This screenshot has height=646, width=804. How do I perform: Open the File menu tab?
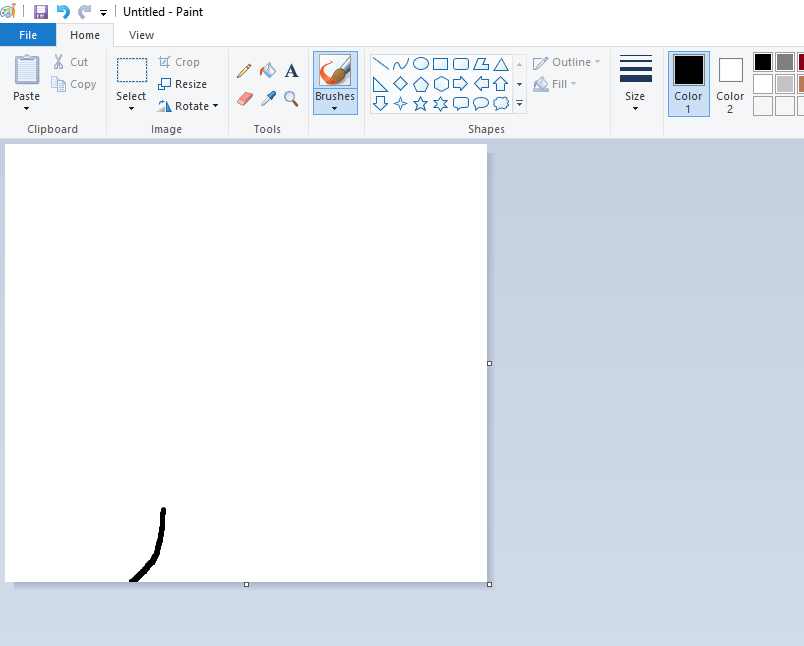pos(28,35)
